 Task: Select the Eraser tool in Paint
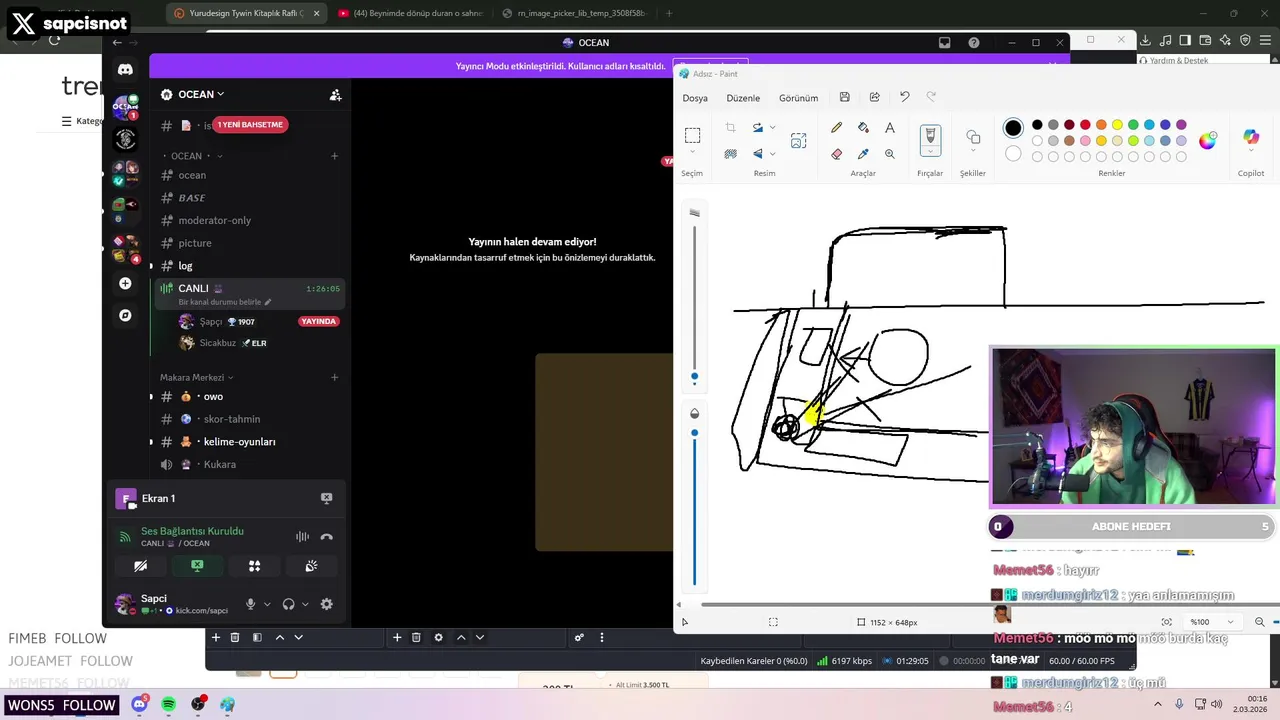(836, 154)
